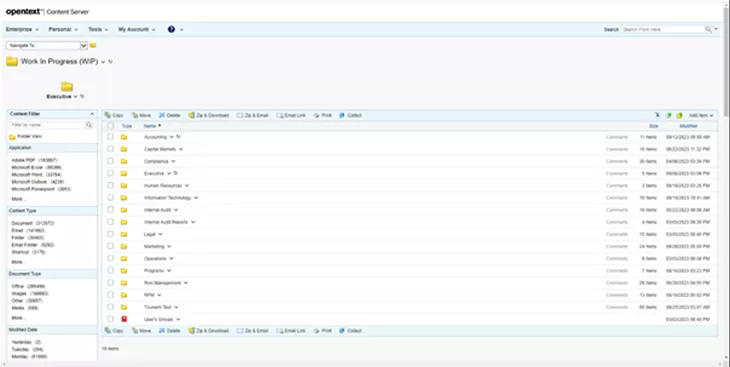Open the Accounting row function menu arrow
730x367 pixels.
tap(171, 137)
